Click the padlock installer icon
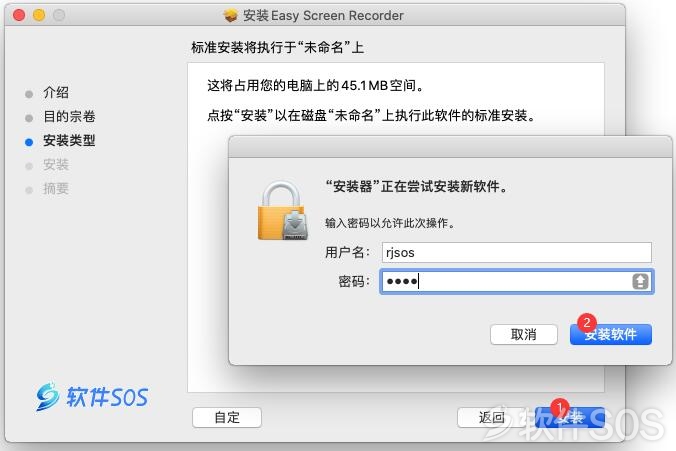This screenshot has width=676, height=451. [283, 210]
